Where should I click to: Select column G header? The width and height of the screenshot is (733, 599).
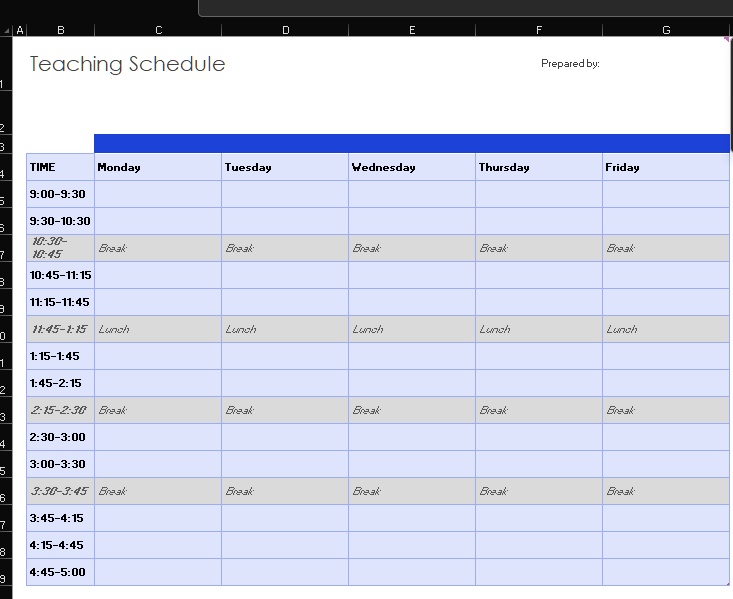pyautogui.click(x=666, y=30)
